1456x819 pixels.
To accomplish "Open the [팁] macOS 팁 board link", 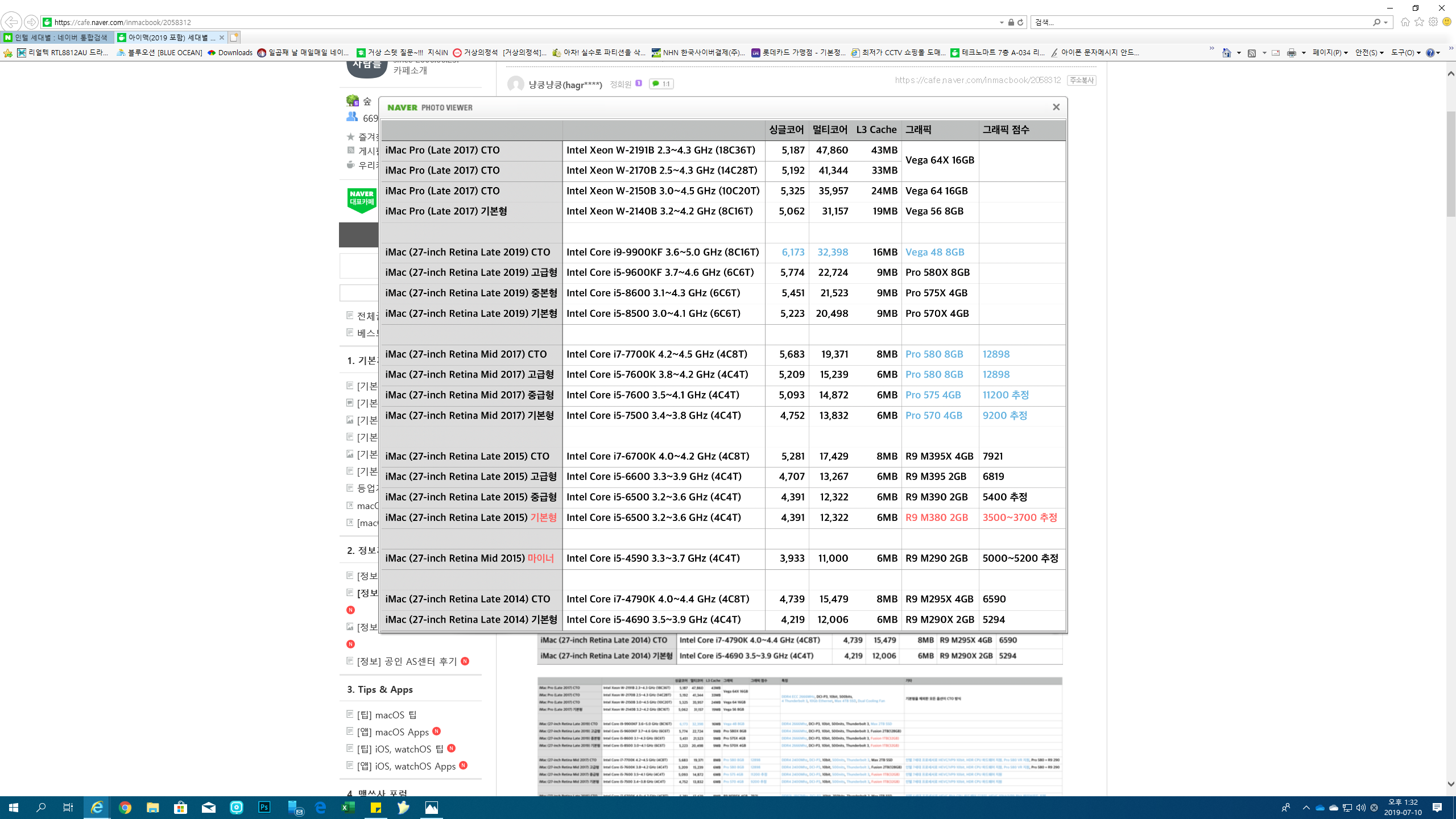I will tap(387, 714).
